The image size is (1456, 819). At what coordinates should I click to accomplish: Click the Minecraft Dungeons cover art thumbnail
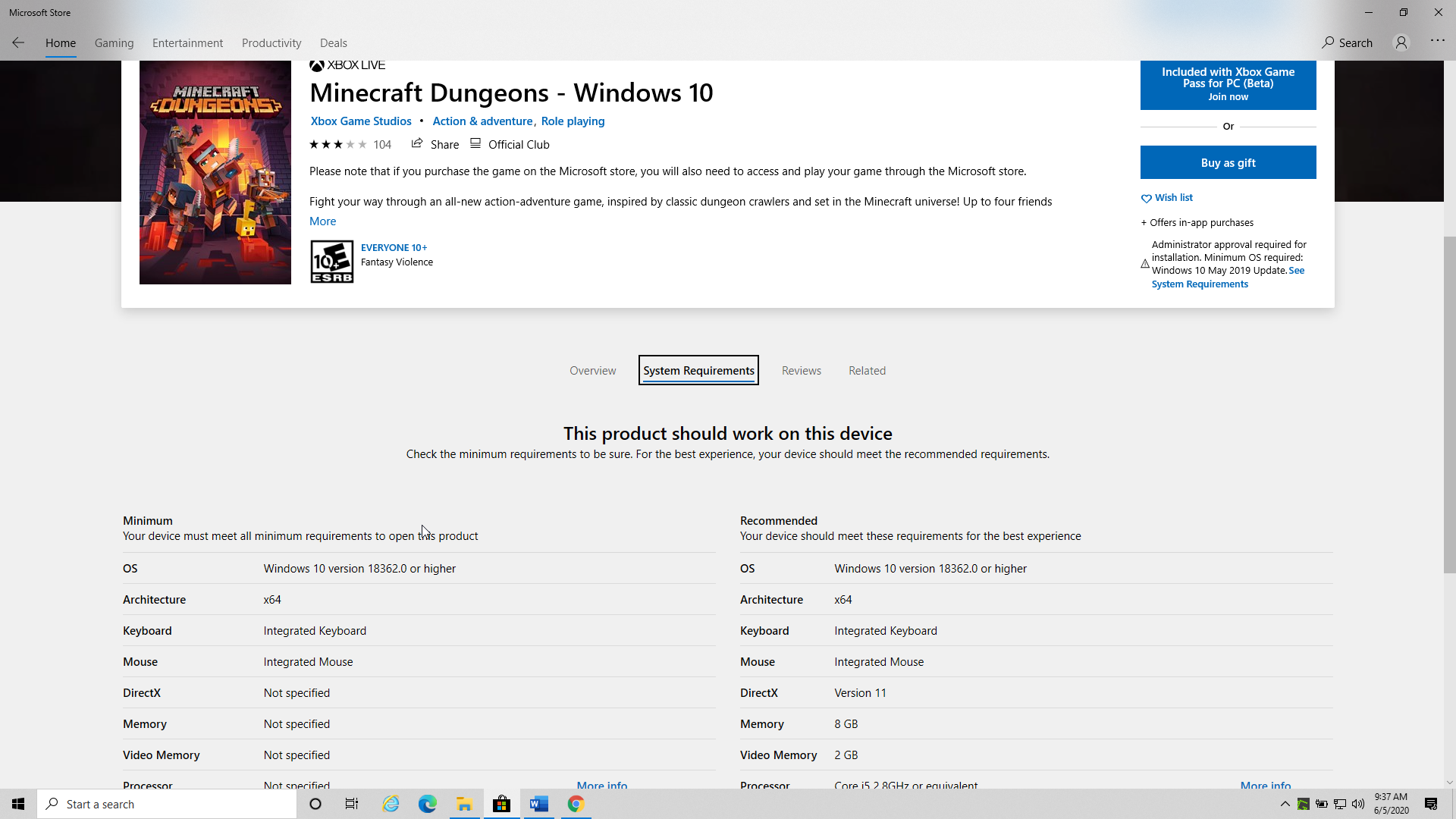(215, 173)
